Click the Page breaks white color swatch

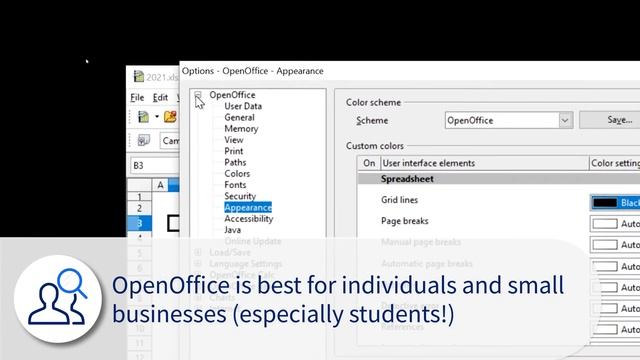[x=604, y=224]
